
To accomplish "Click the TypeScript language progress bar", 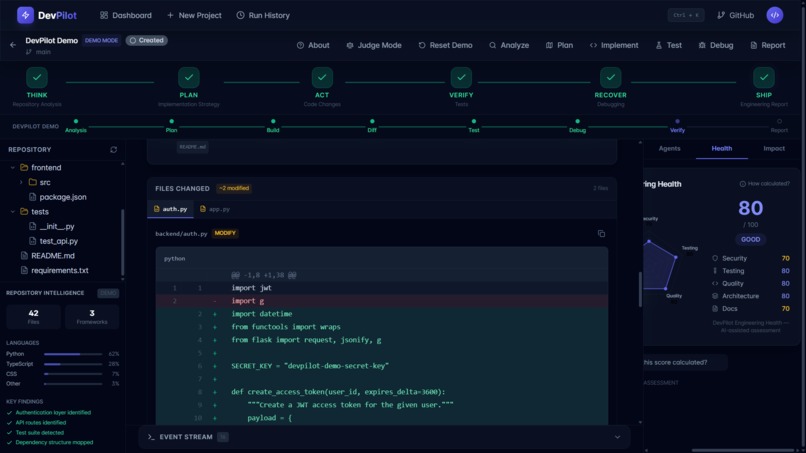I will (73, 364).
